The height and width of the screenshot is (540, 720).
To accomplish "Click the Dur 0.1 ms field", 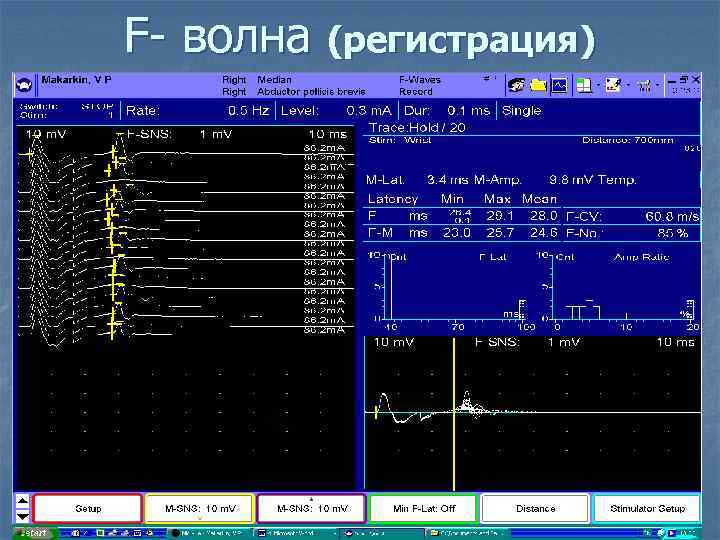I will point(447,111).
